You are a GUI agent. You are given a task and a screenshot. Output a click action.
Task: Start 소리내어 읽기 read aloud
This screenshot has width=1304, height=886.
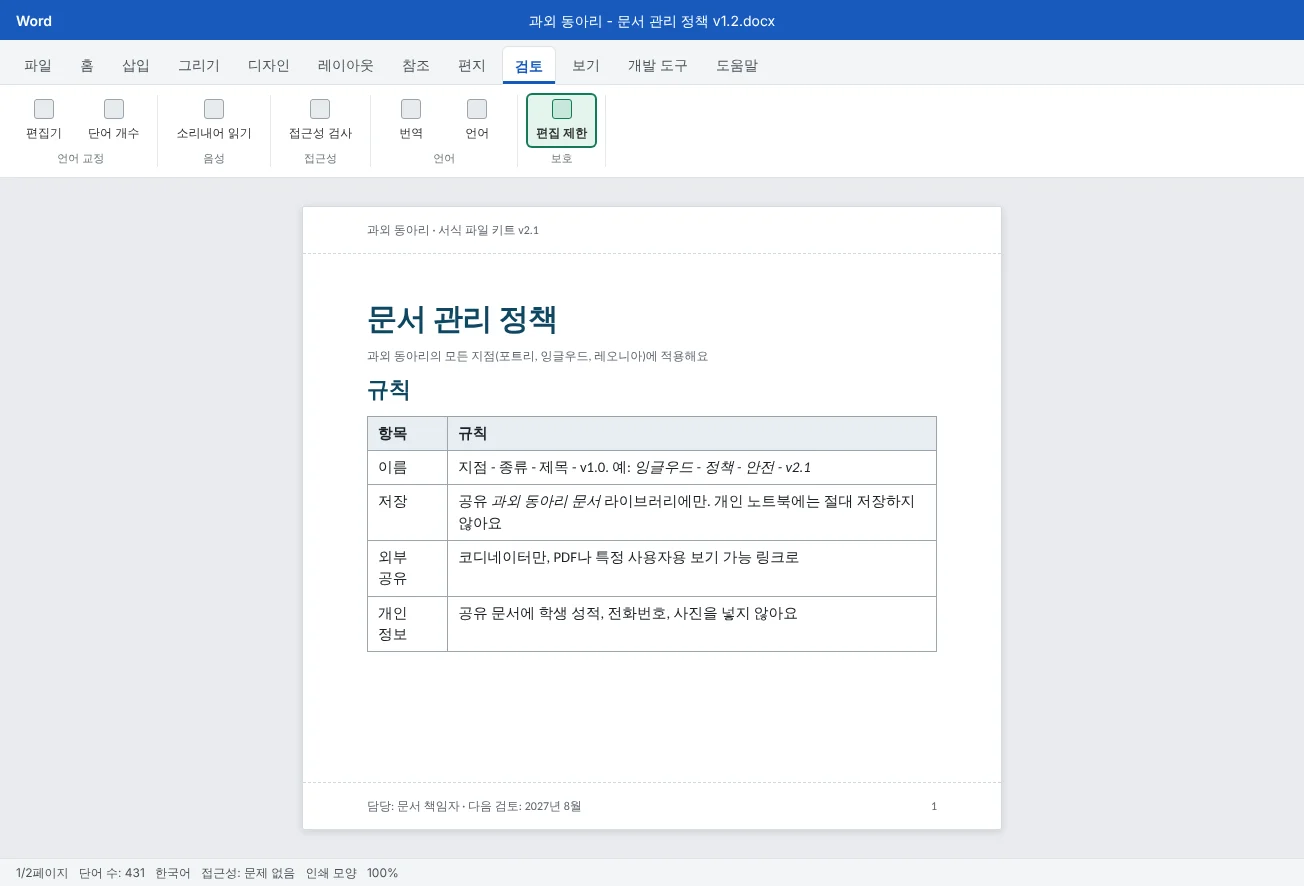tap(214, 120)
